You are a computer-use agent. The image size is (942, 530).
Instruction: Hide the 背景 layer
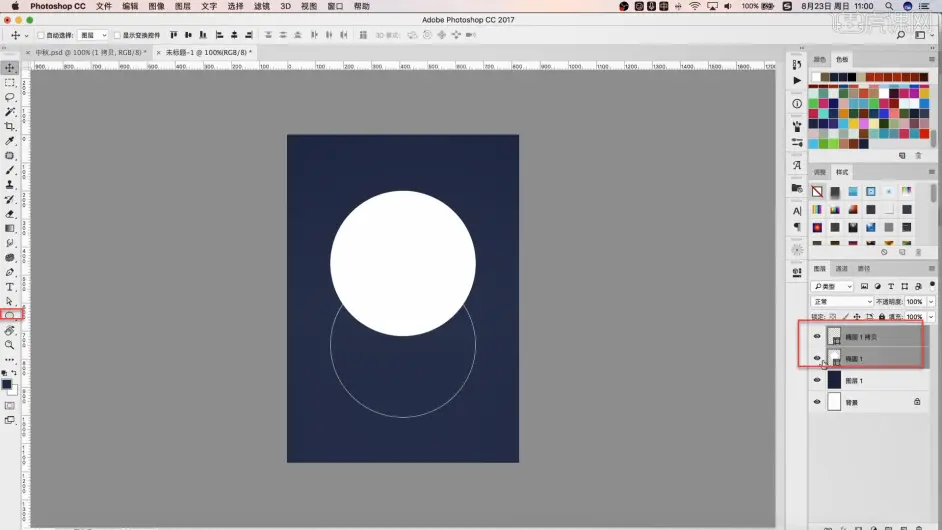tap(817, 402)
